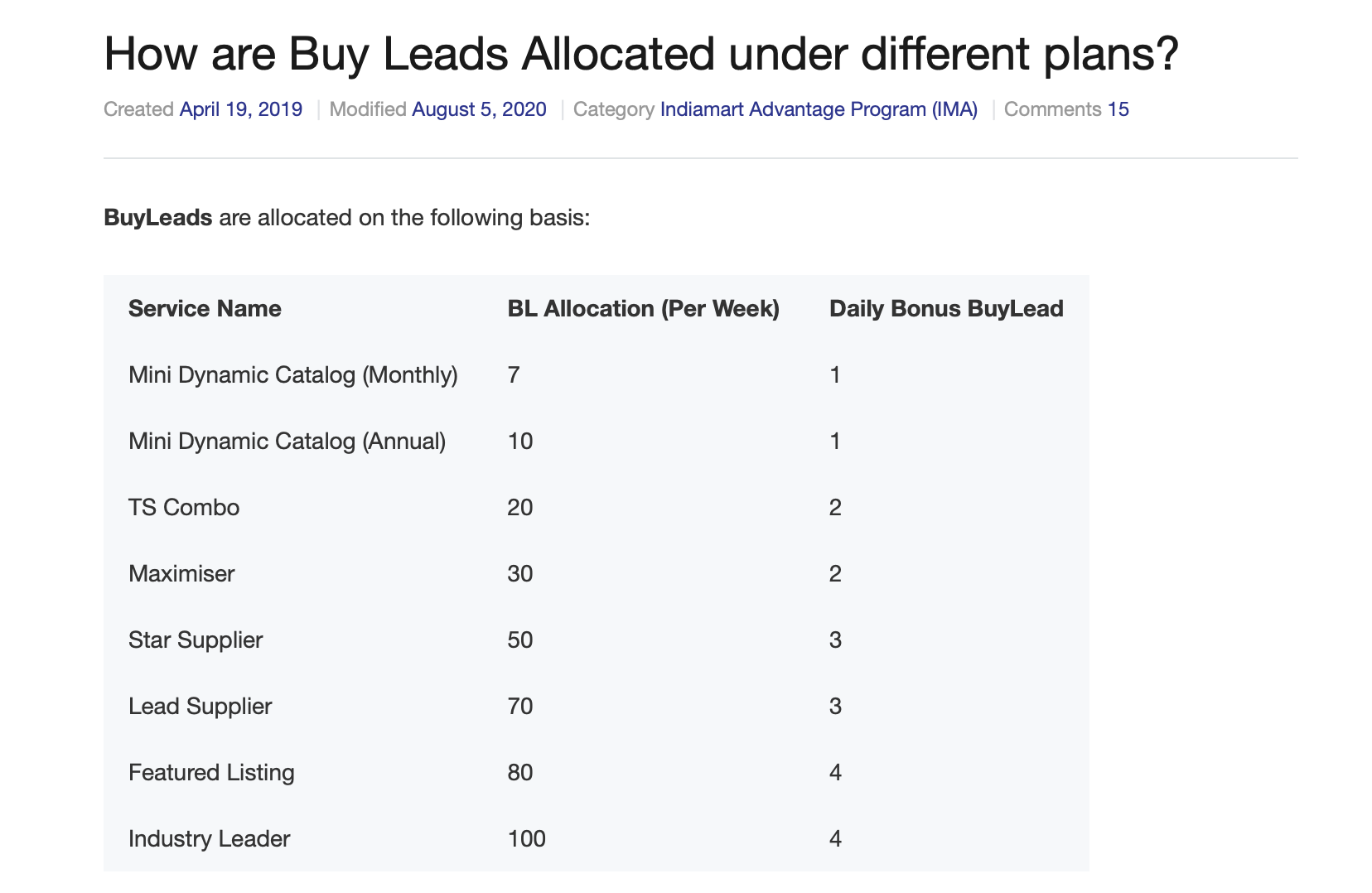This screenshot has width=1372, height=893.
Task: Select the Industry Leader service row
Action: click(x=597, y=838)
